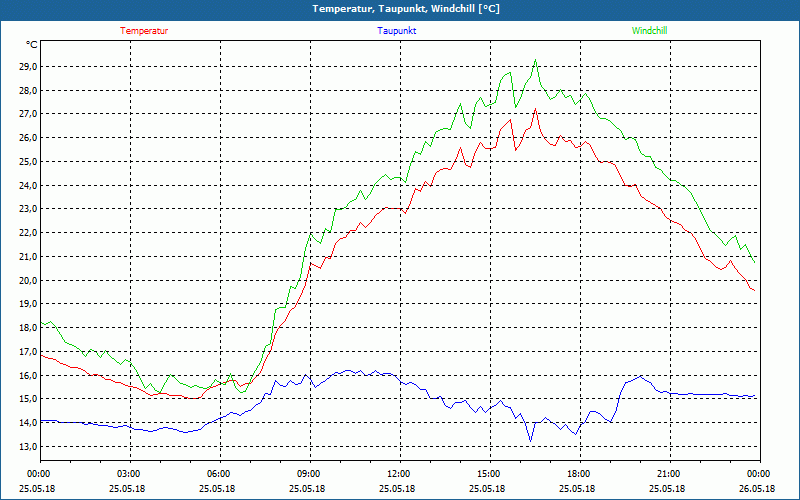Viewport: 800px width, 500px height.
Task: Click the '19,0' y-axis value
Action: tap(28, 304)
